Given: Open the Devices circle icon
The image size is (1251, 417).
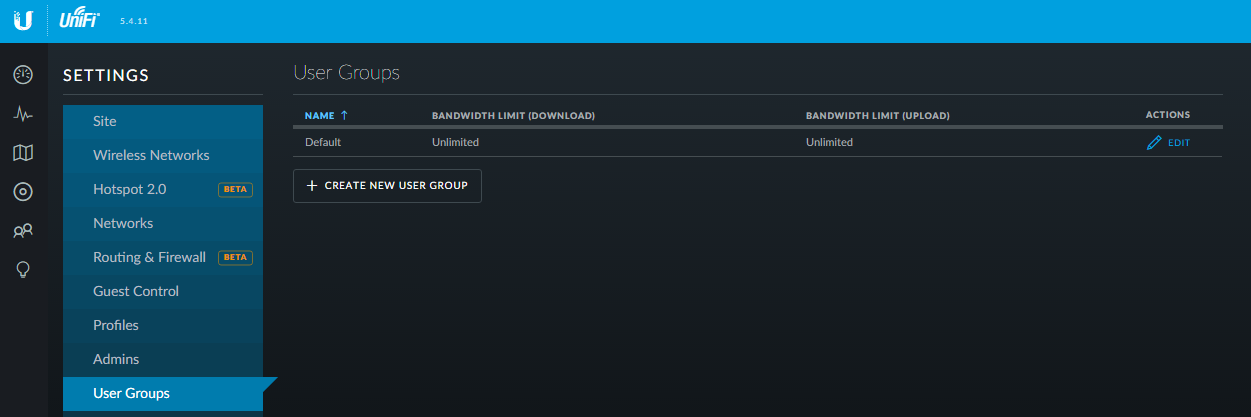Looking at the screenshot, I should tap(23, 192).
